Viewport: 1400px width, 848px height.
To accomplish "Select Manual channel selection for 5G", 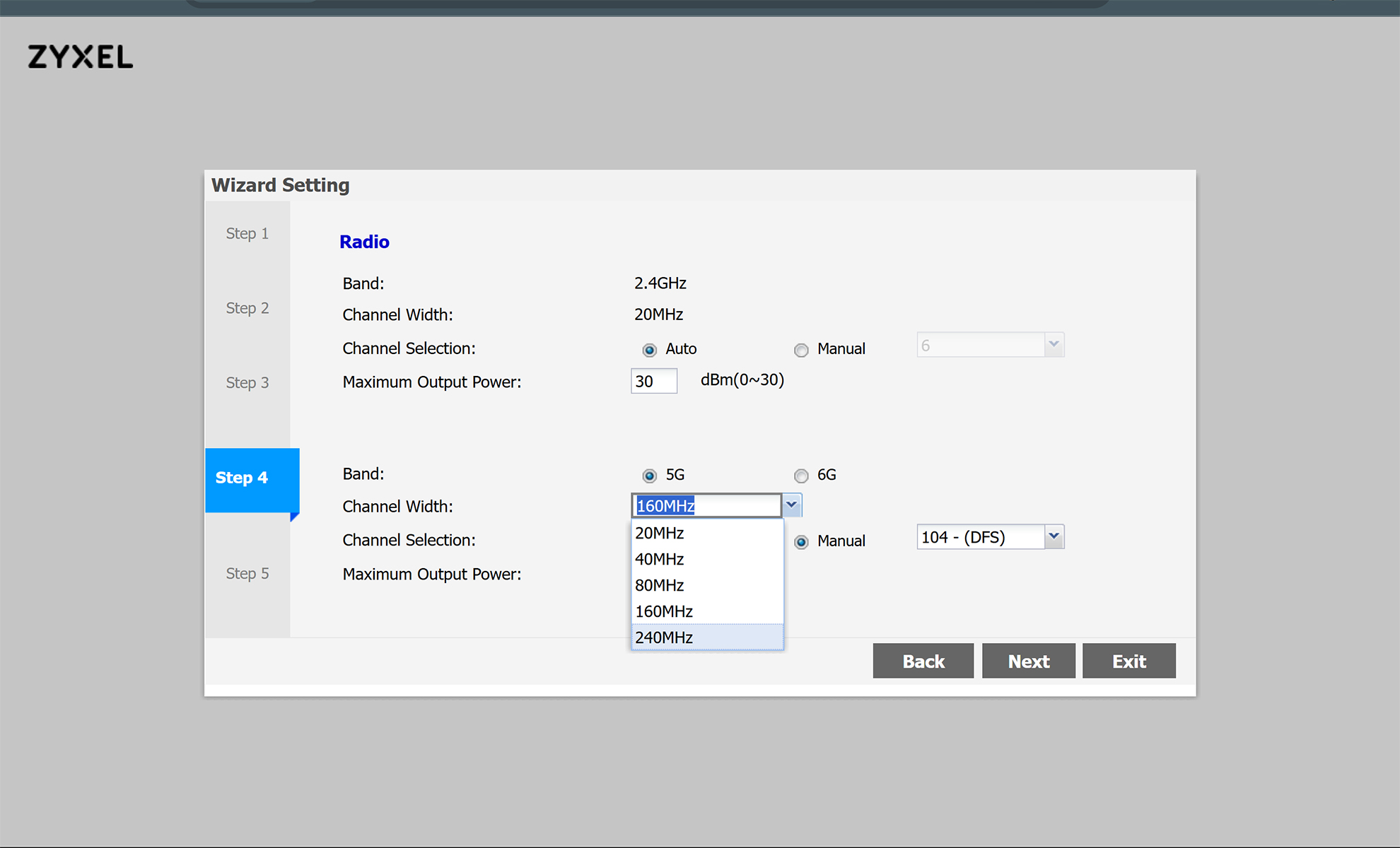I will pyautogui.click(x=801, y=542).
